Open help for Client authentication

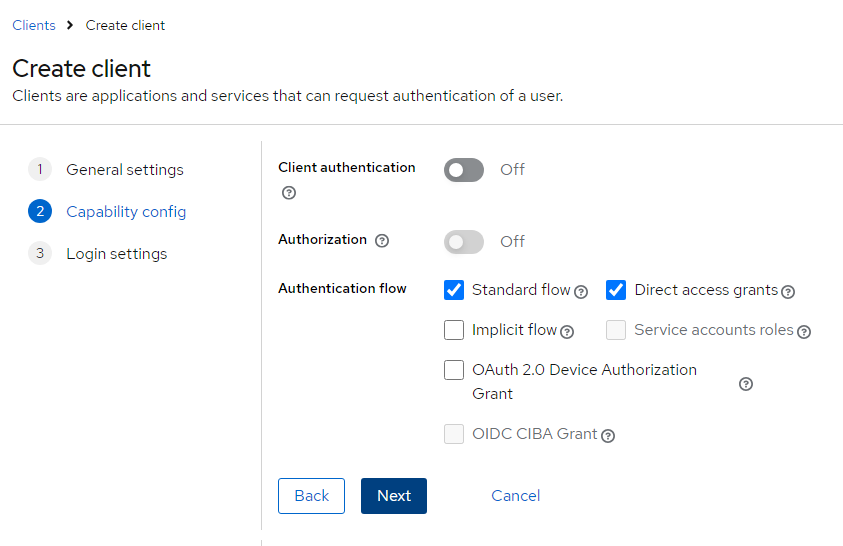point(289,192)
